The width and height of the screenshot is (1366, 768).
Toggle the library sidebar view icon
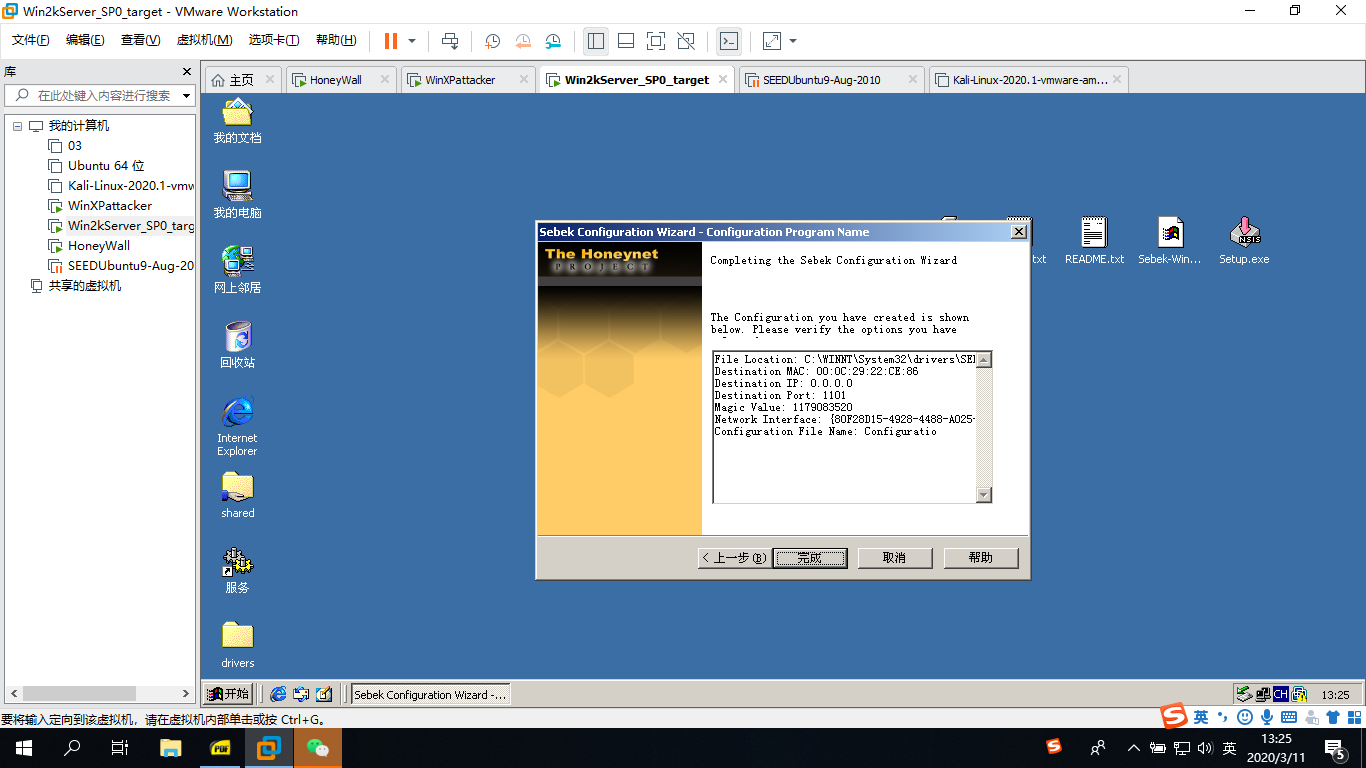(596, 41)
